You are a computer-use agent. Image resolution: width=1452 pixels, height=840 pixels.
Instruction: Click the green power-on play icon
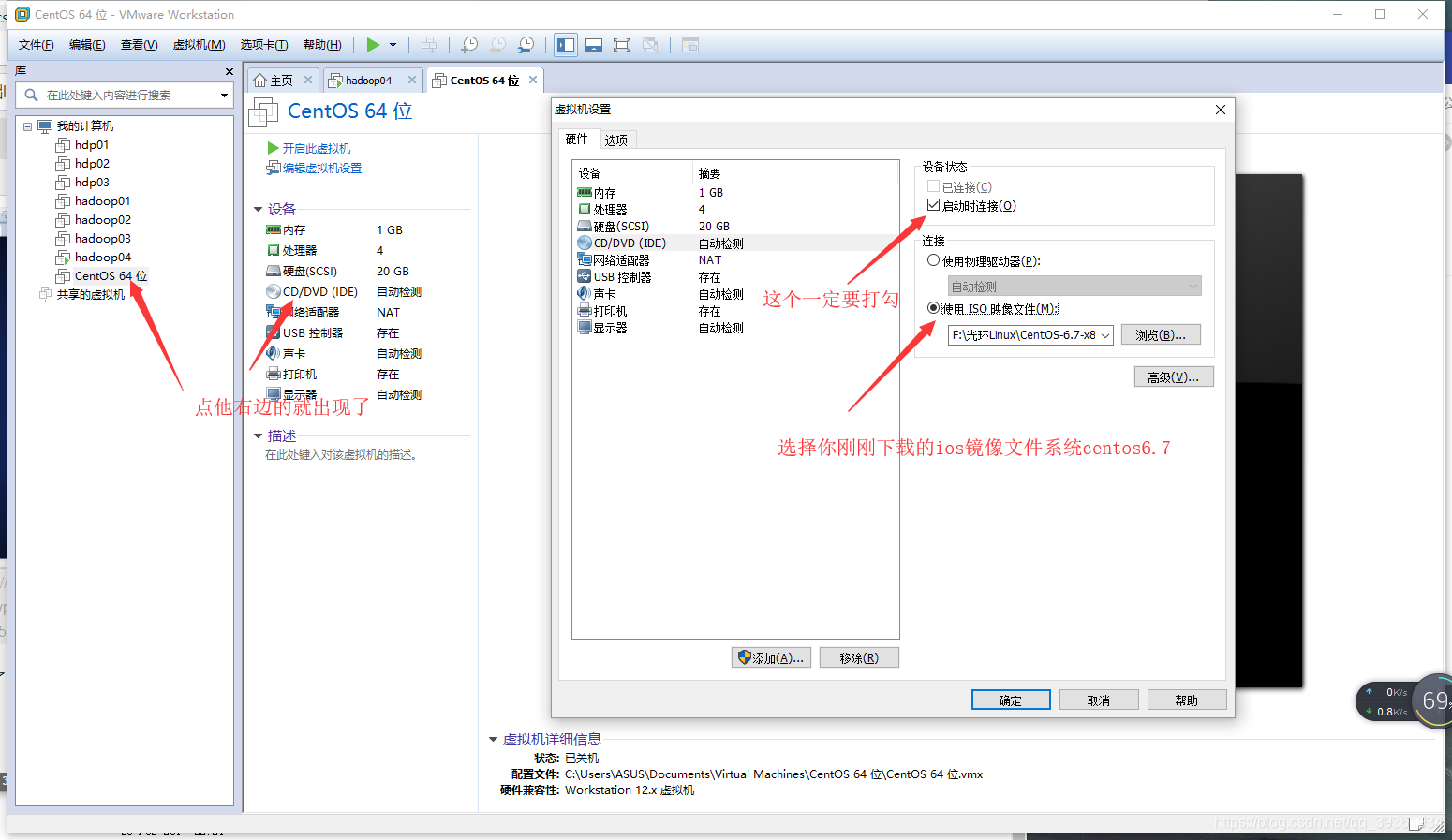click(x=373, y=44)
